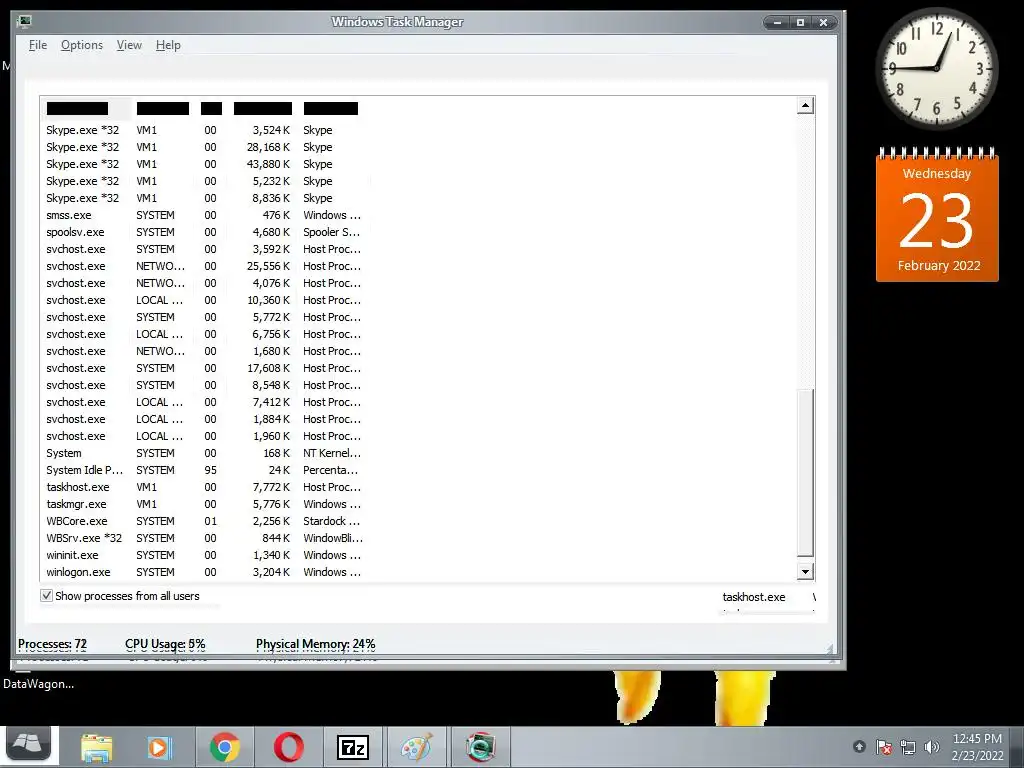Launch Google Chrome from taskbar
This screenshot has width=1024, height=768.
[x=225, y=747]
